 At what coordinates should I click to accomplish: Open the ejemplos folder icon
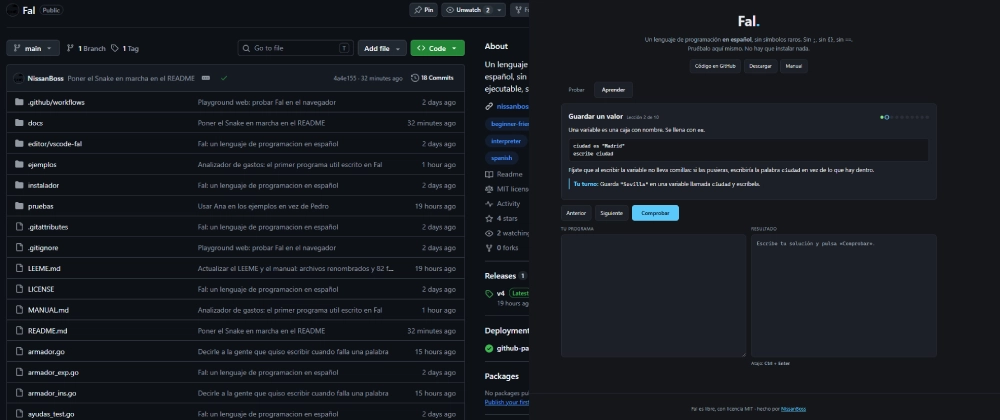(x=18, y=164)
